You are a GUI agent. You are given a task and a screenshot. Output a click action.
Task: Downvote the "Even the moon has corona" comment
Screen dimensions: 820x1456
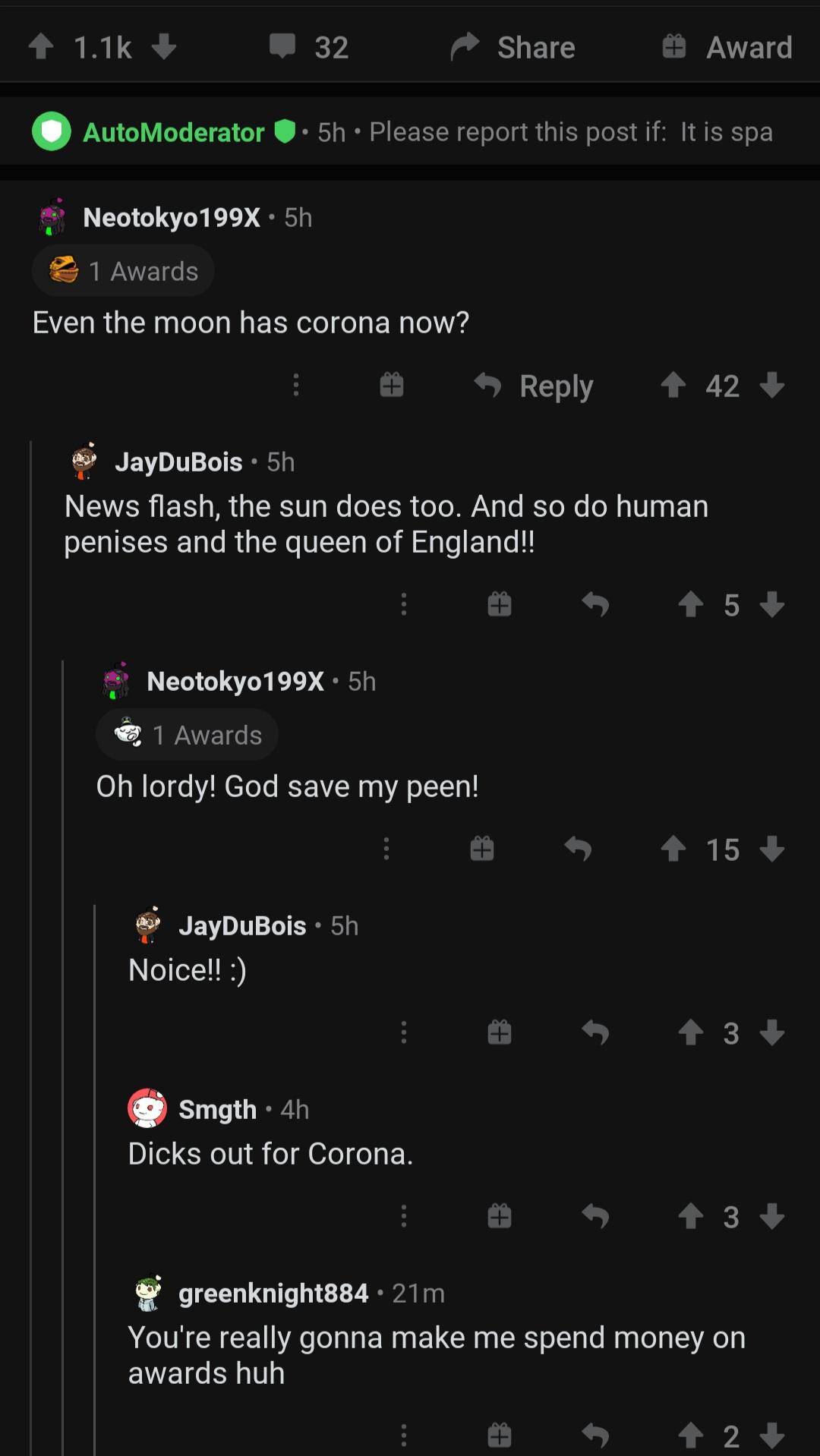772,386
